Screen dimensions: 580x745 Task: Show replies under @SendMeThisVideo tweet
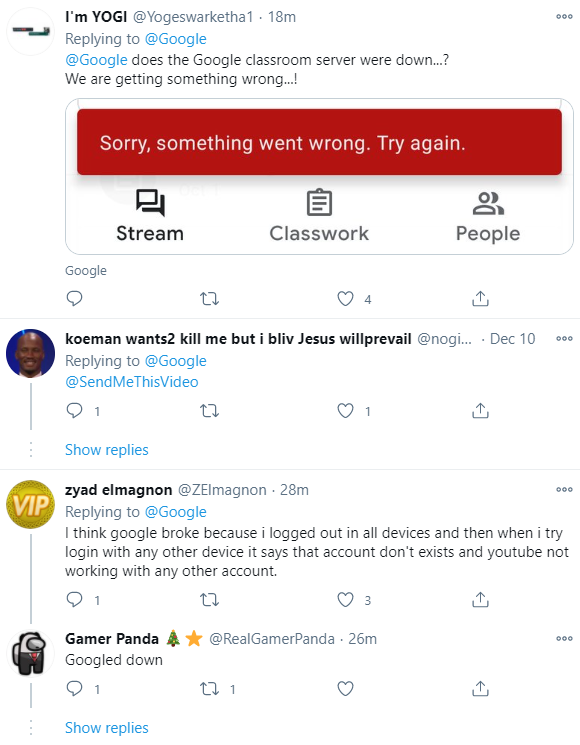pos(107,450)
